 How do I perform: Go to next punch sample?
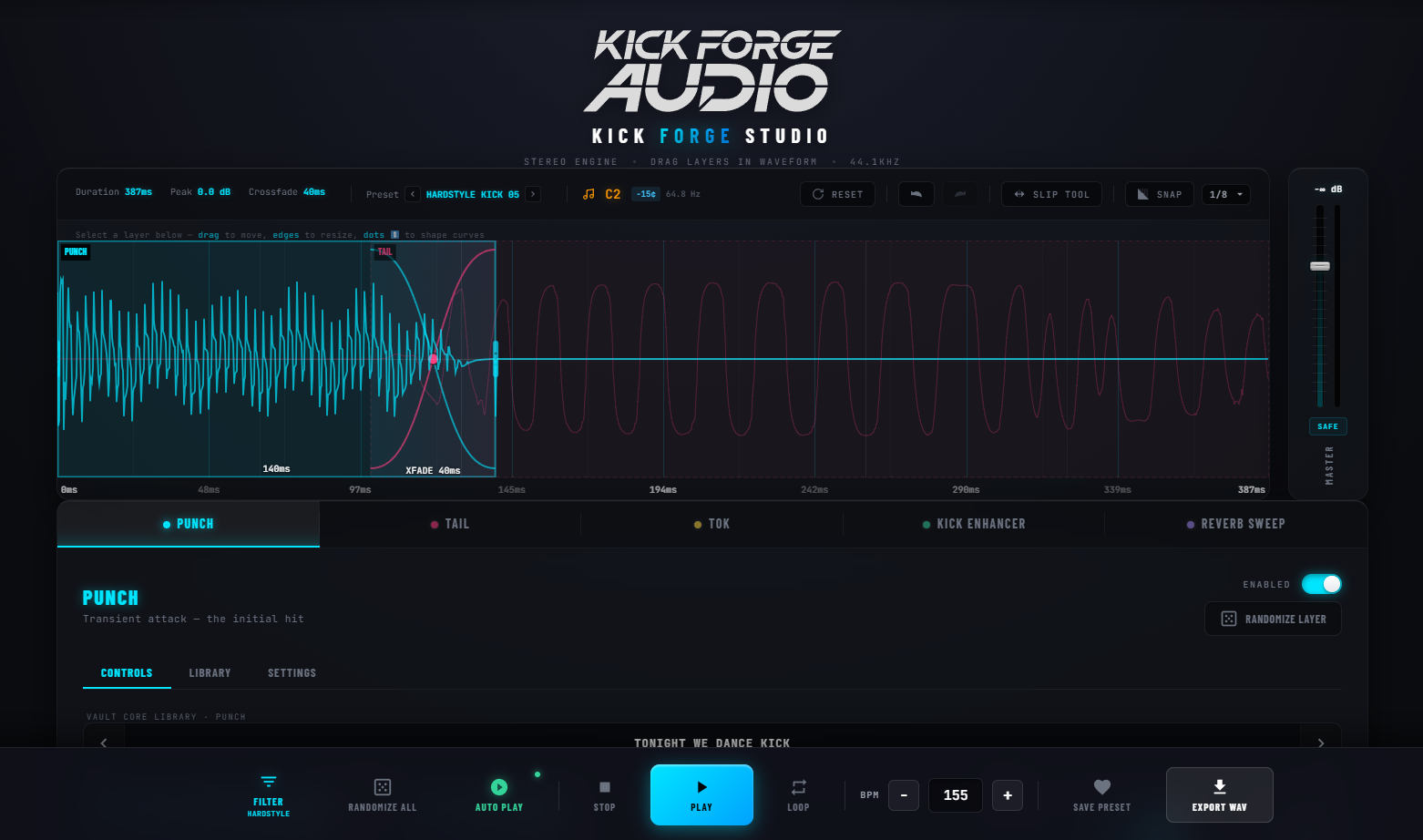click(x=1321, y=743)
